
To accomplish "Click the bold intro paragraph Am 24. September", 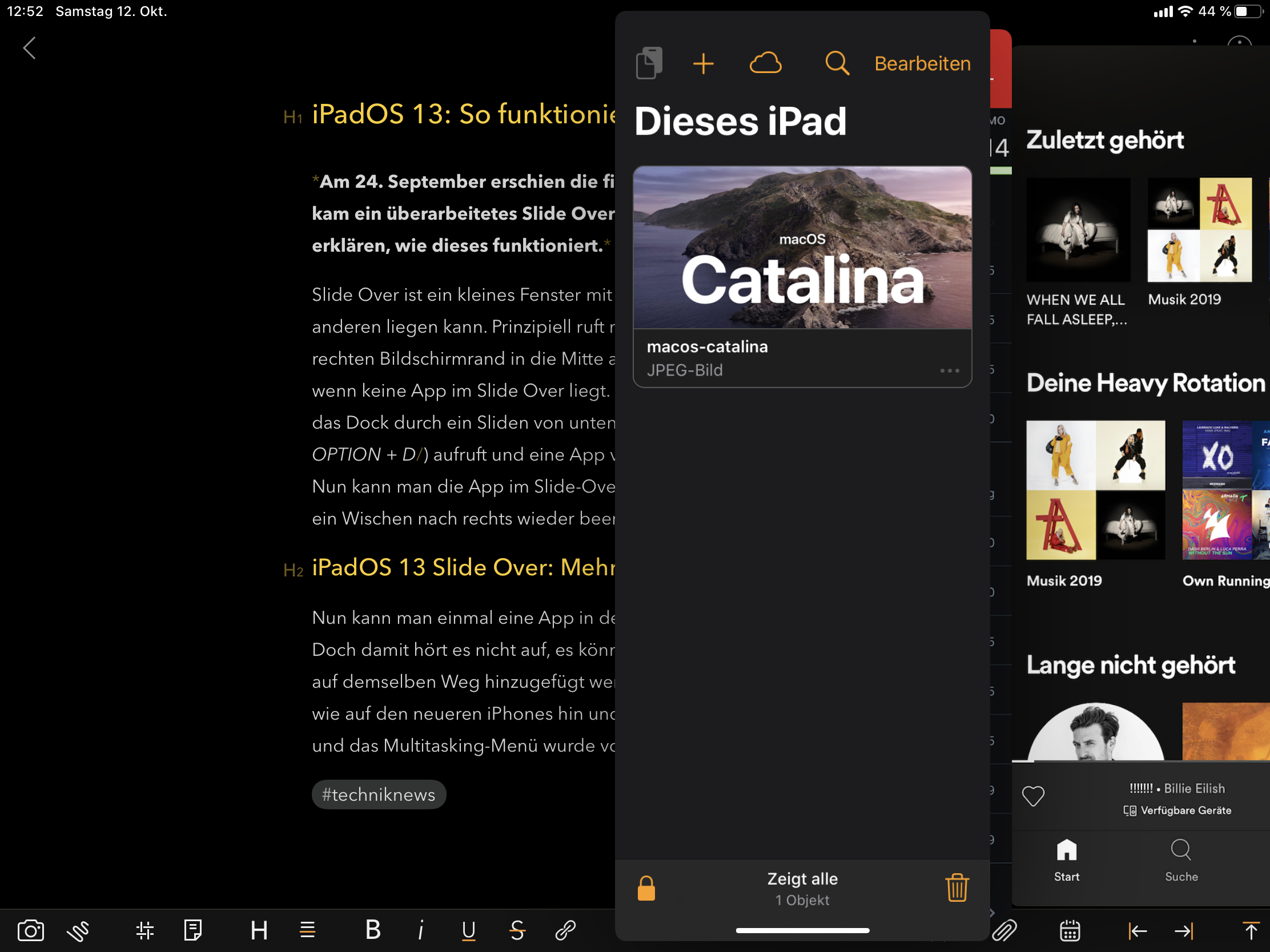I will pyautogui.click(x=463, y=213).
